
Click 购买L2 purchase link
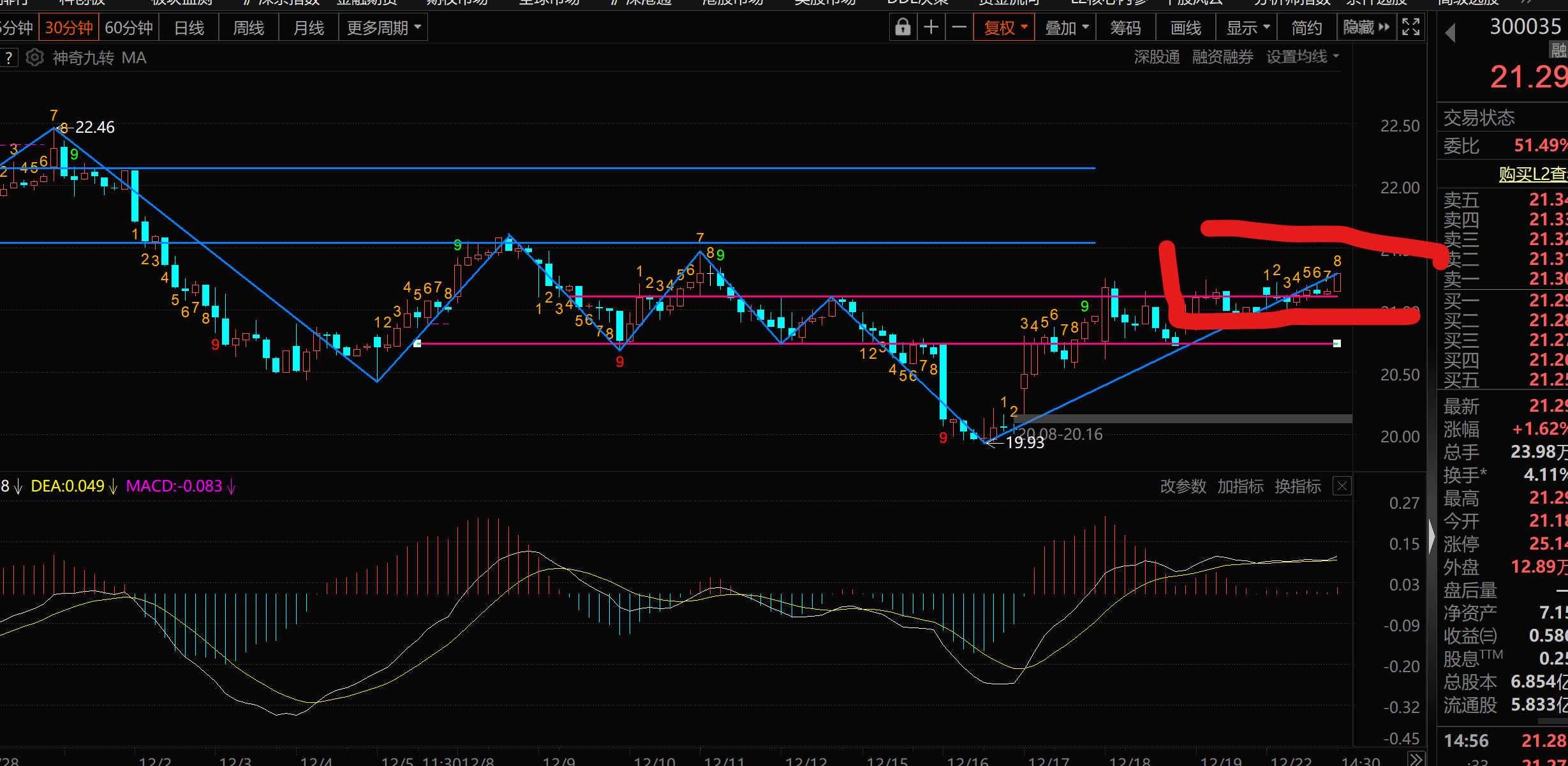1532,174
